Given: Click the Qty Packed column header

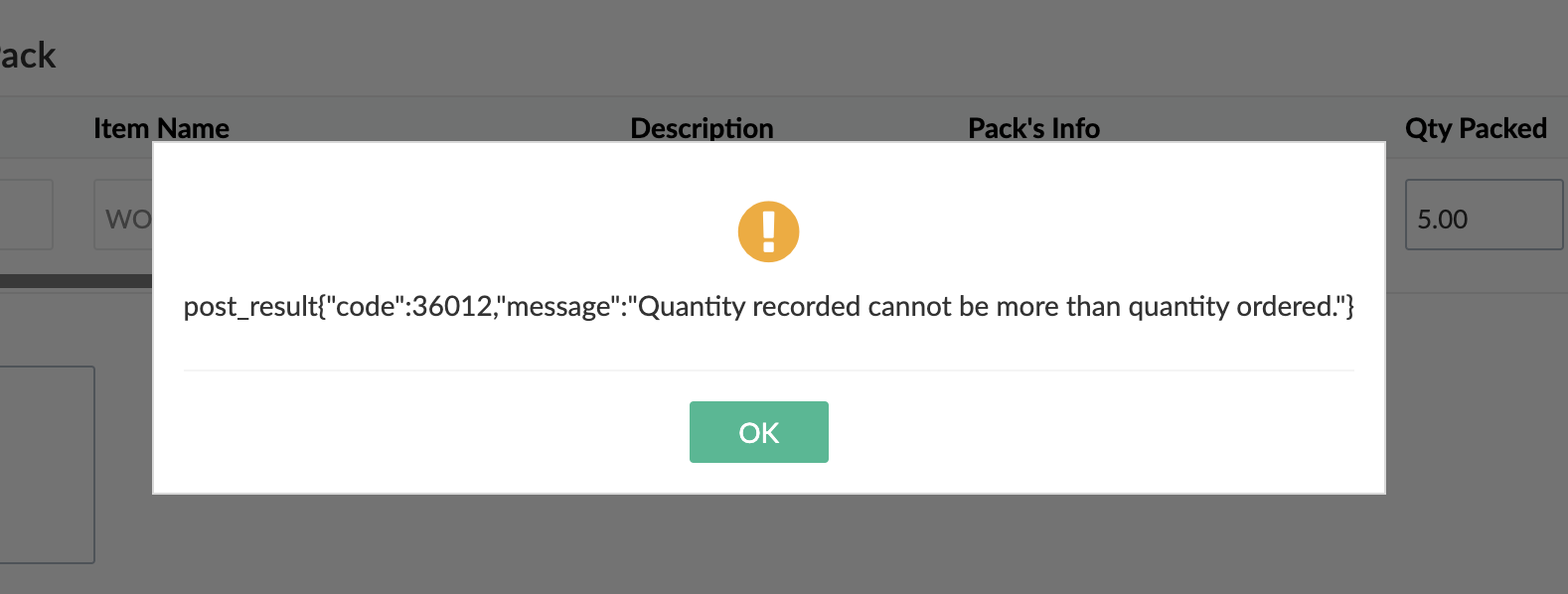Looking at the screenshot, I should 1476,128.
